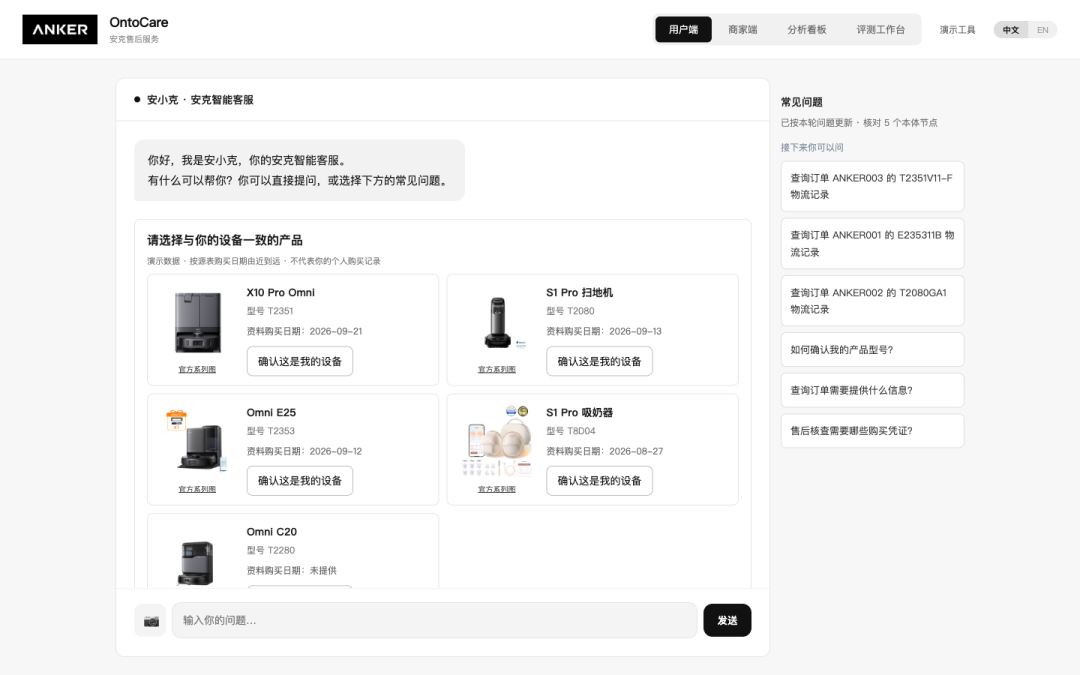The width and height of the screenshot is (1080, 675).
Task: Open S1 Pro 扫地机 product image
Action: pos(497,322)
